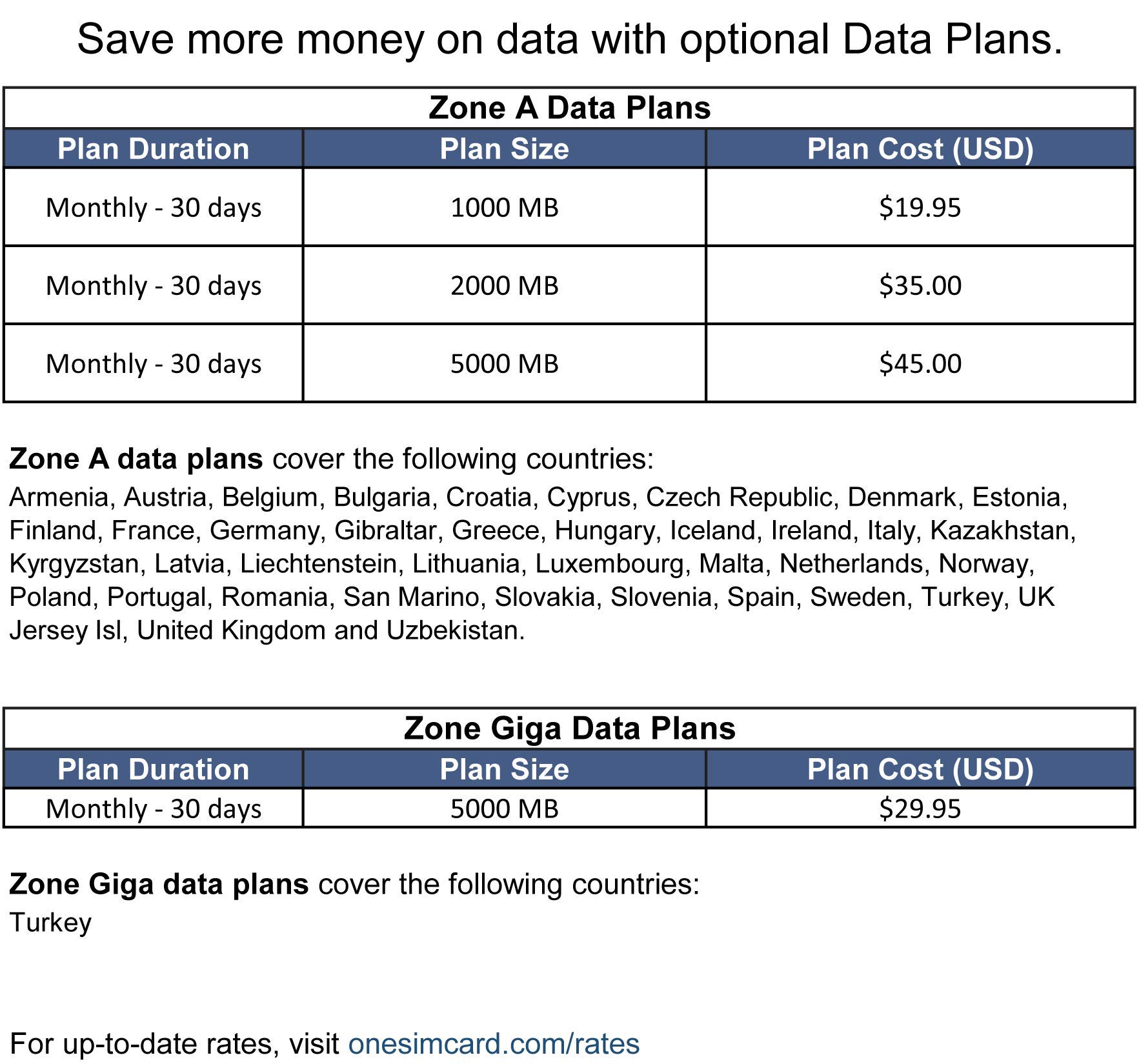Select Plan Duration header in Zone Giga table

pos(153,770)
